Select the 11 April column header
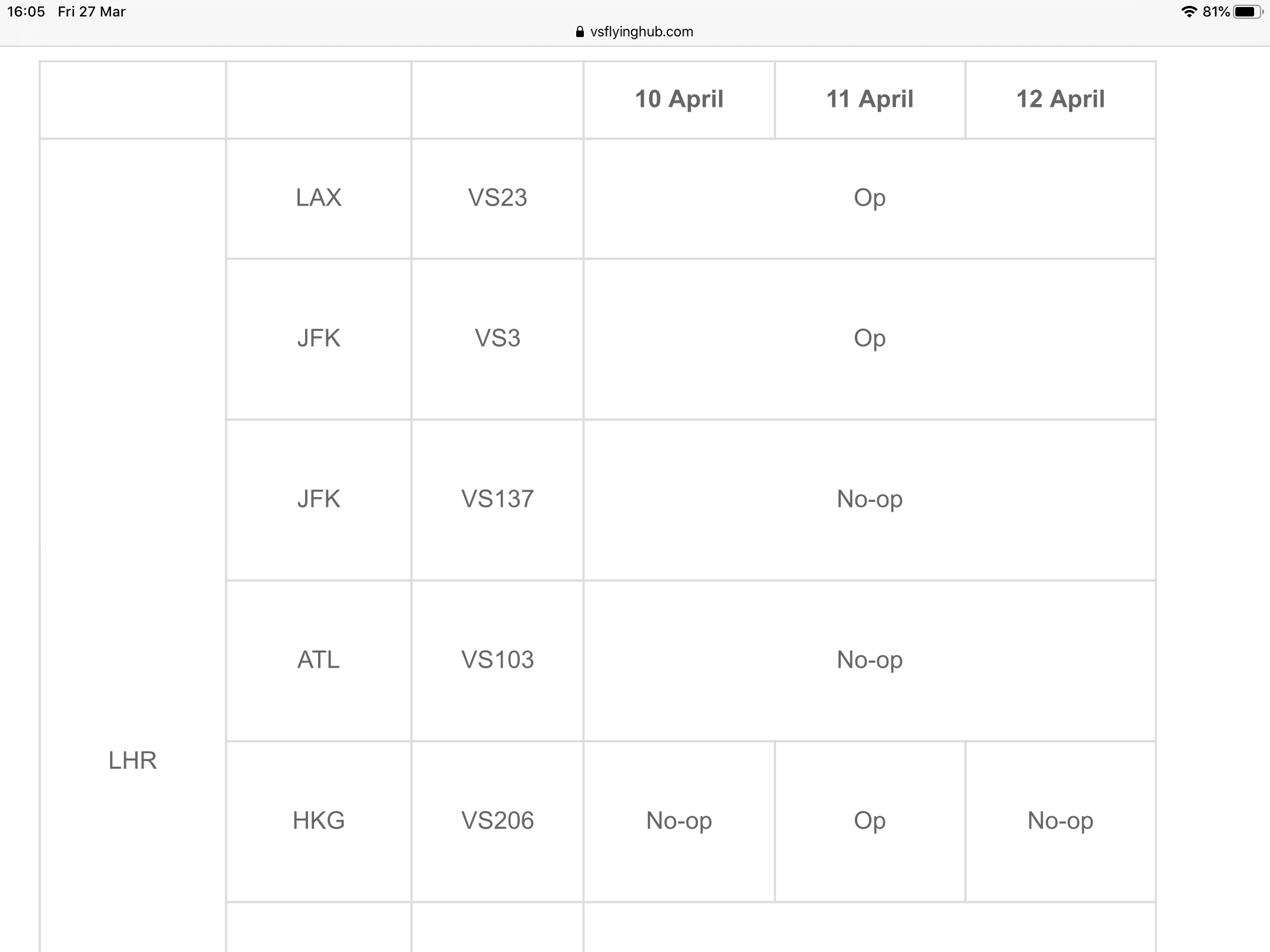The image size is (1270, 952). click(x=870, y=99)
